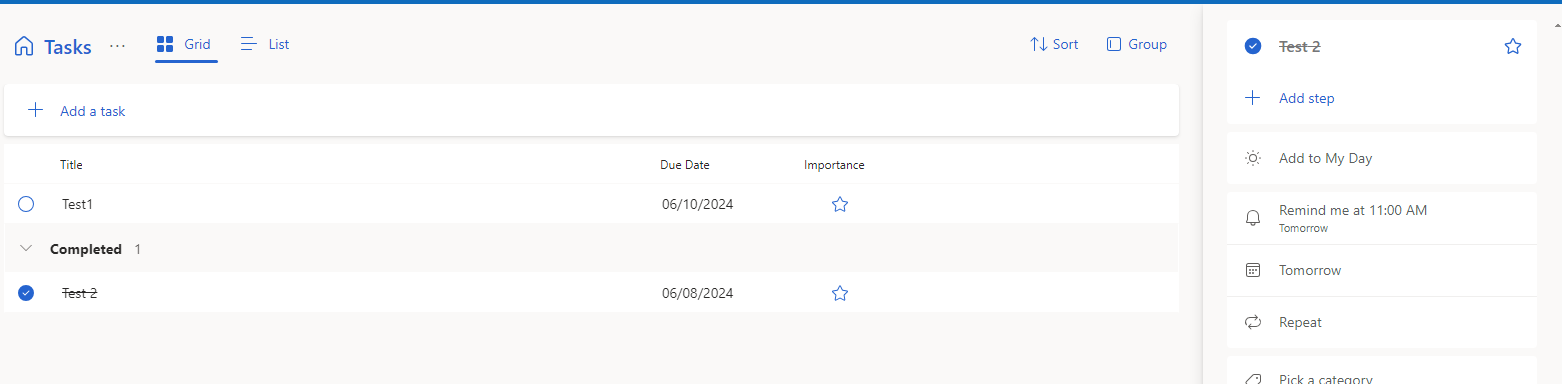Edit the Test 2 title in details panel
The height and width of the screenshot is (384, 1562).
click(x=1300, y=46)
